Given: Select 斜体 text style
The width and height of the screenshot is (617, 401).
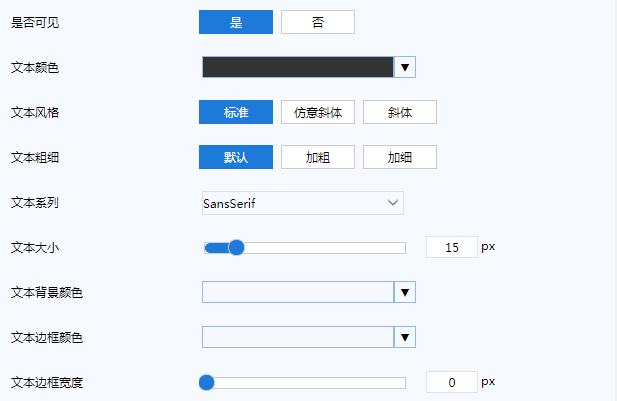Looking at the screenshot, I should [400, 112].
